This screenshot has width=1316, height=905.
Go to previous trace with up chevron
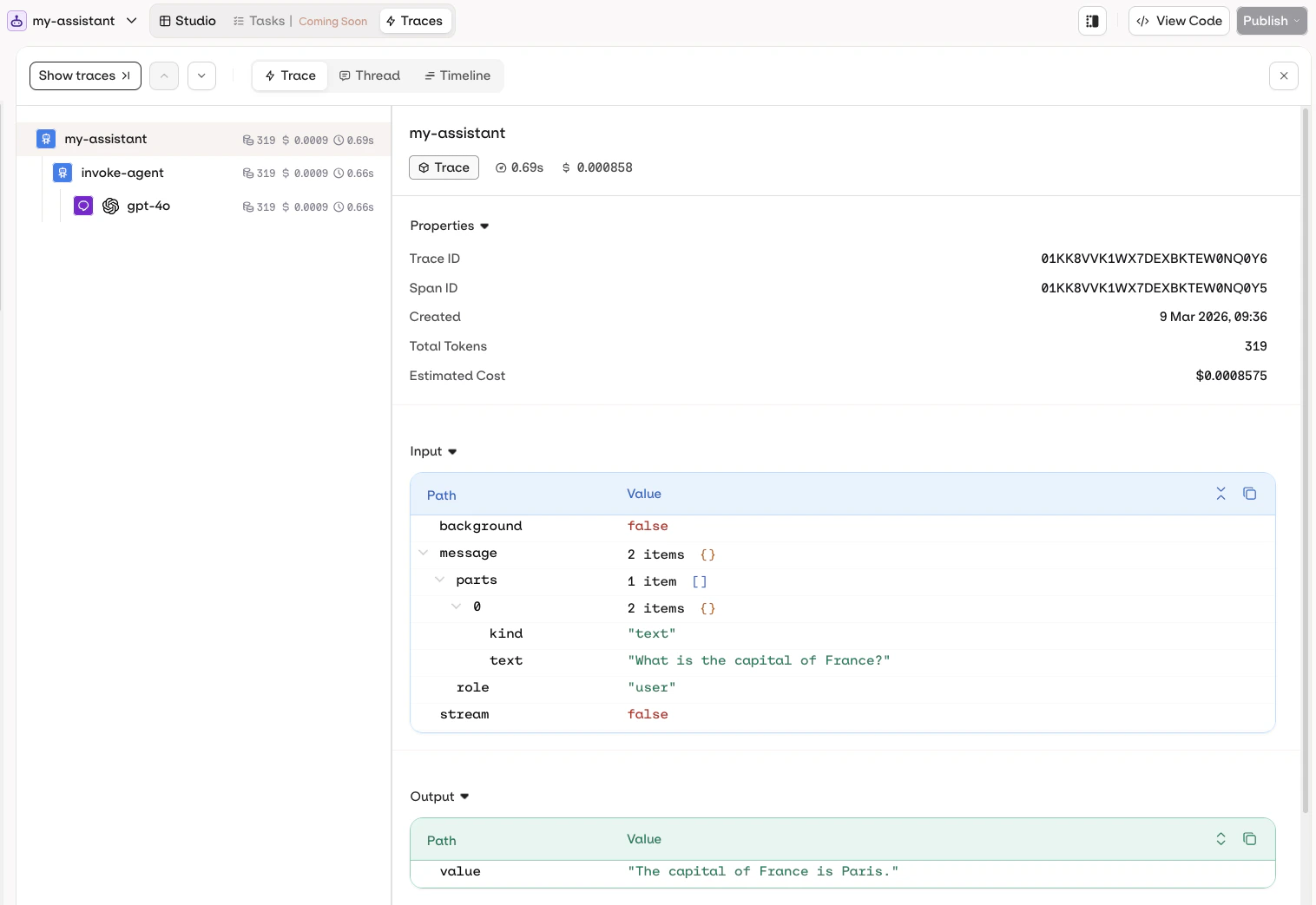(164, 75)
